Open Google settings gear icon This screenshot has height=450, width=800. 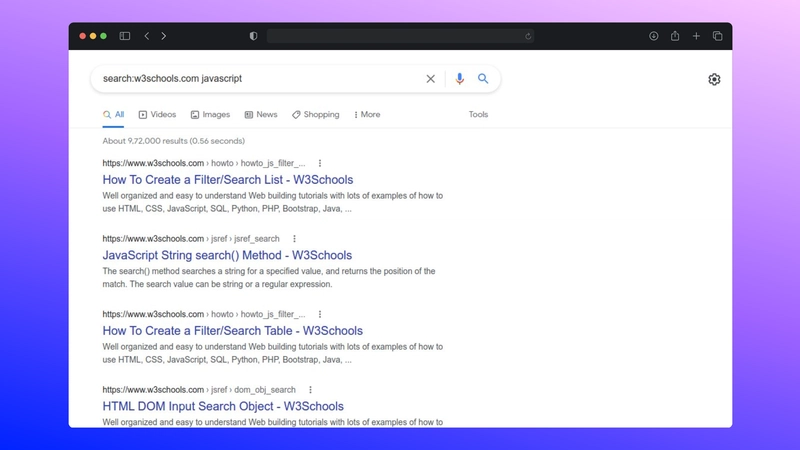click(x=714, y=79)
